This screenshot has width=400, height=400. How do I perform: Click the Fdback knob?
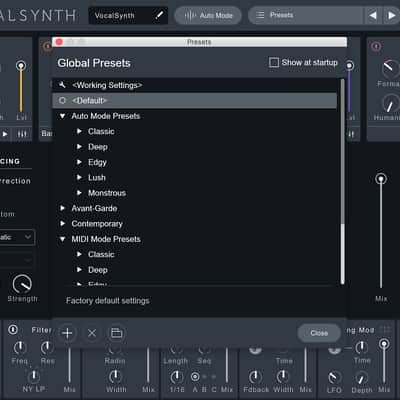pyautogui.click(x=255, y=377)
